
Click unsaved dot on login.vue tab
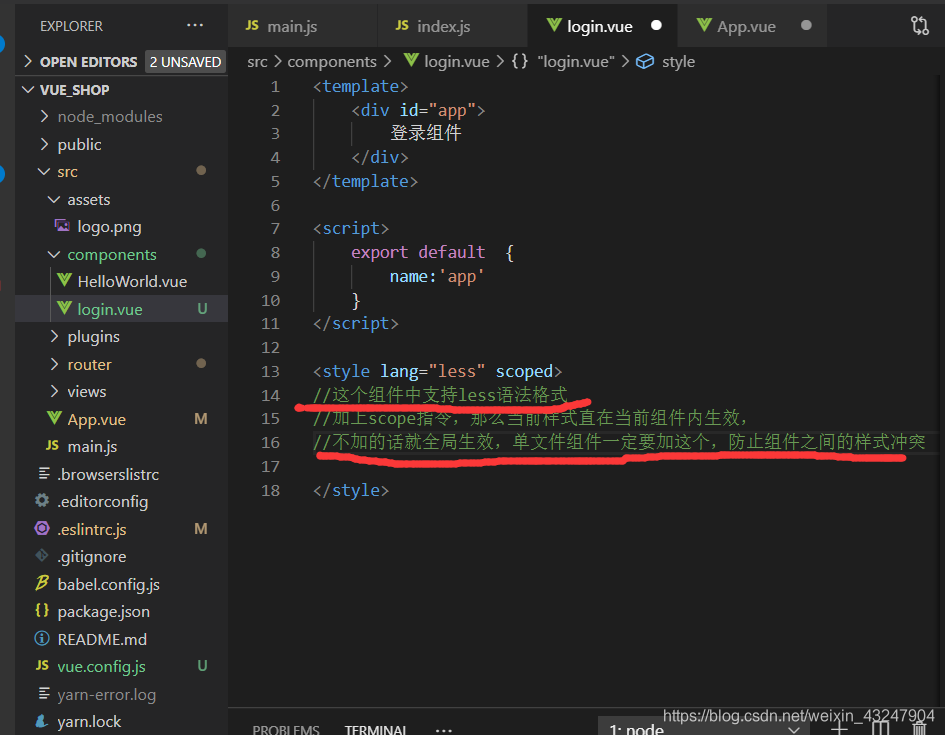click(x=656, y=25)
